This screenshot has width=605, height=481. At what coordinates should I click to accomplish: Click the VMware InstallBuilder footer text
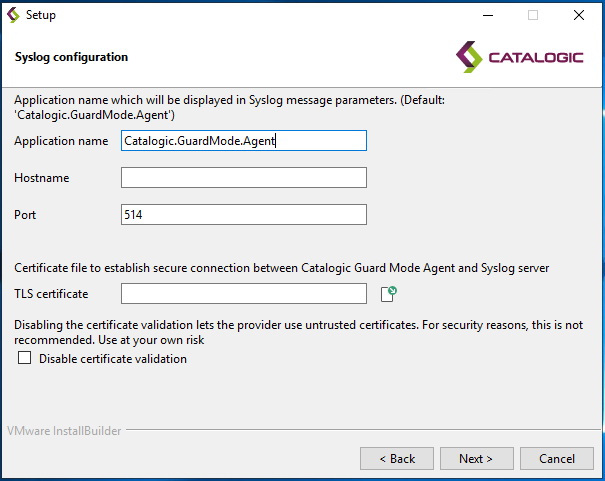tap(62, 431)
